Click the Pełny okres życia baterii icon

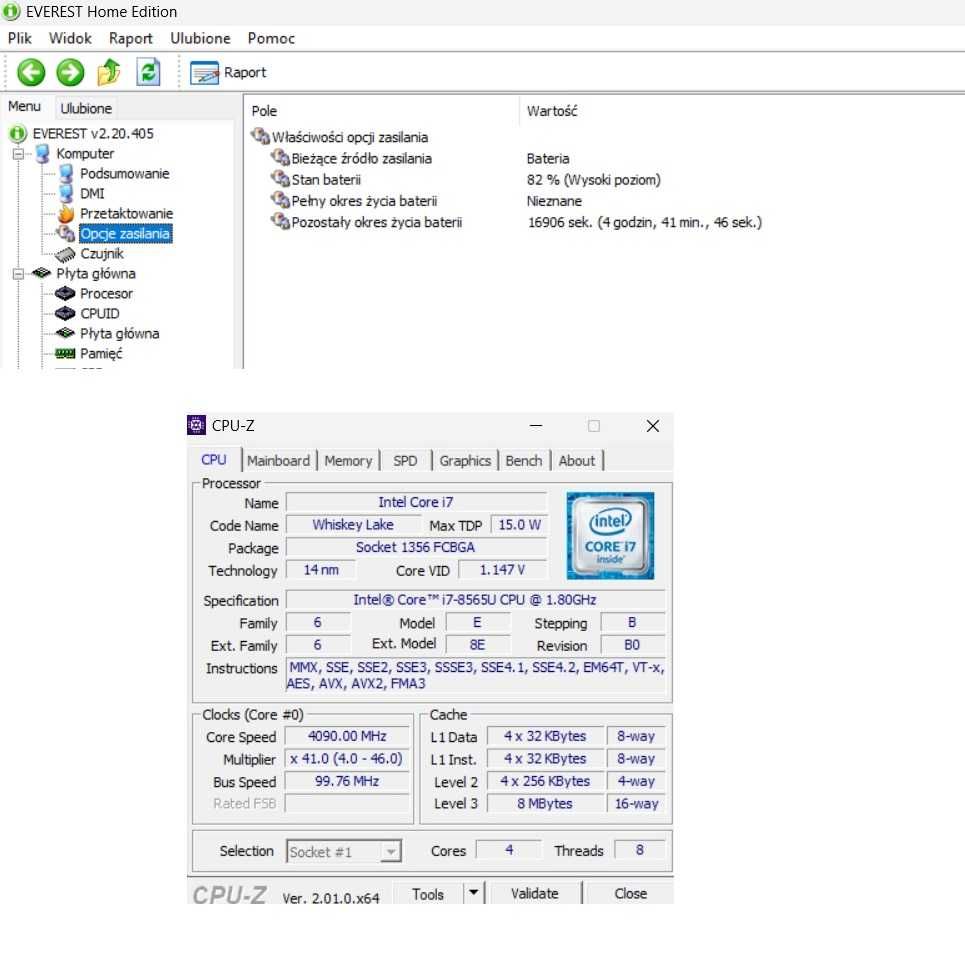click(x=280, y=200)
